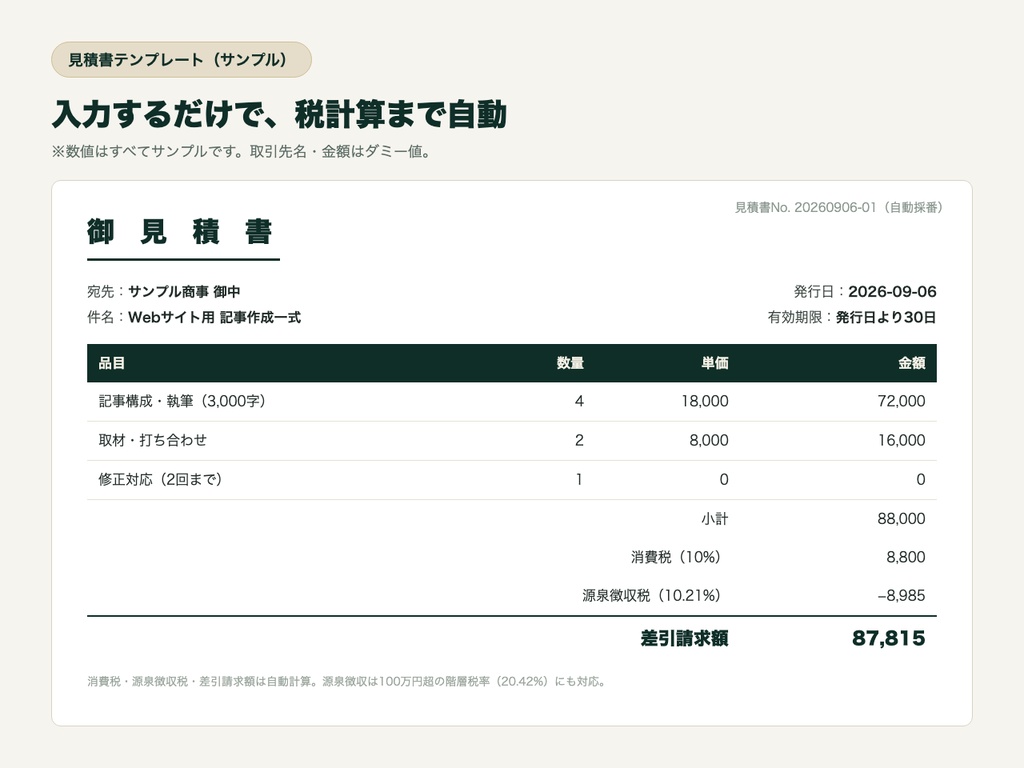Click the 御見積書 document title
This screenshot has width=1024, height=768.
click(x=180, y=232)
